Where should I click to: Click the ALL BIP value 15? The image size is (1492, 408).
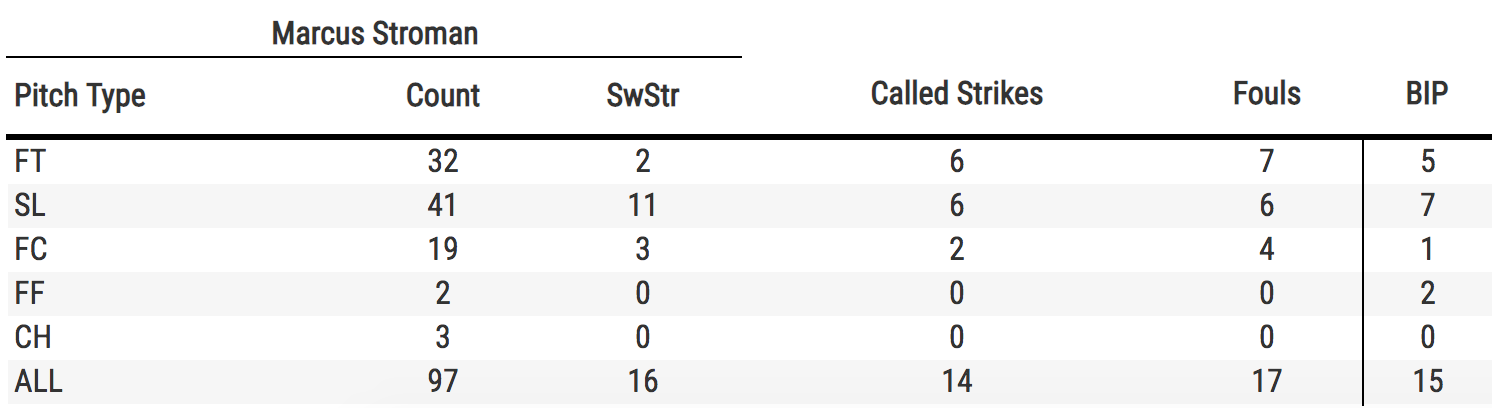point(1427,381)
